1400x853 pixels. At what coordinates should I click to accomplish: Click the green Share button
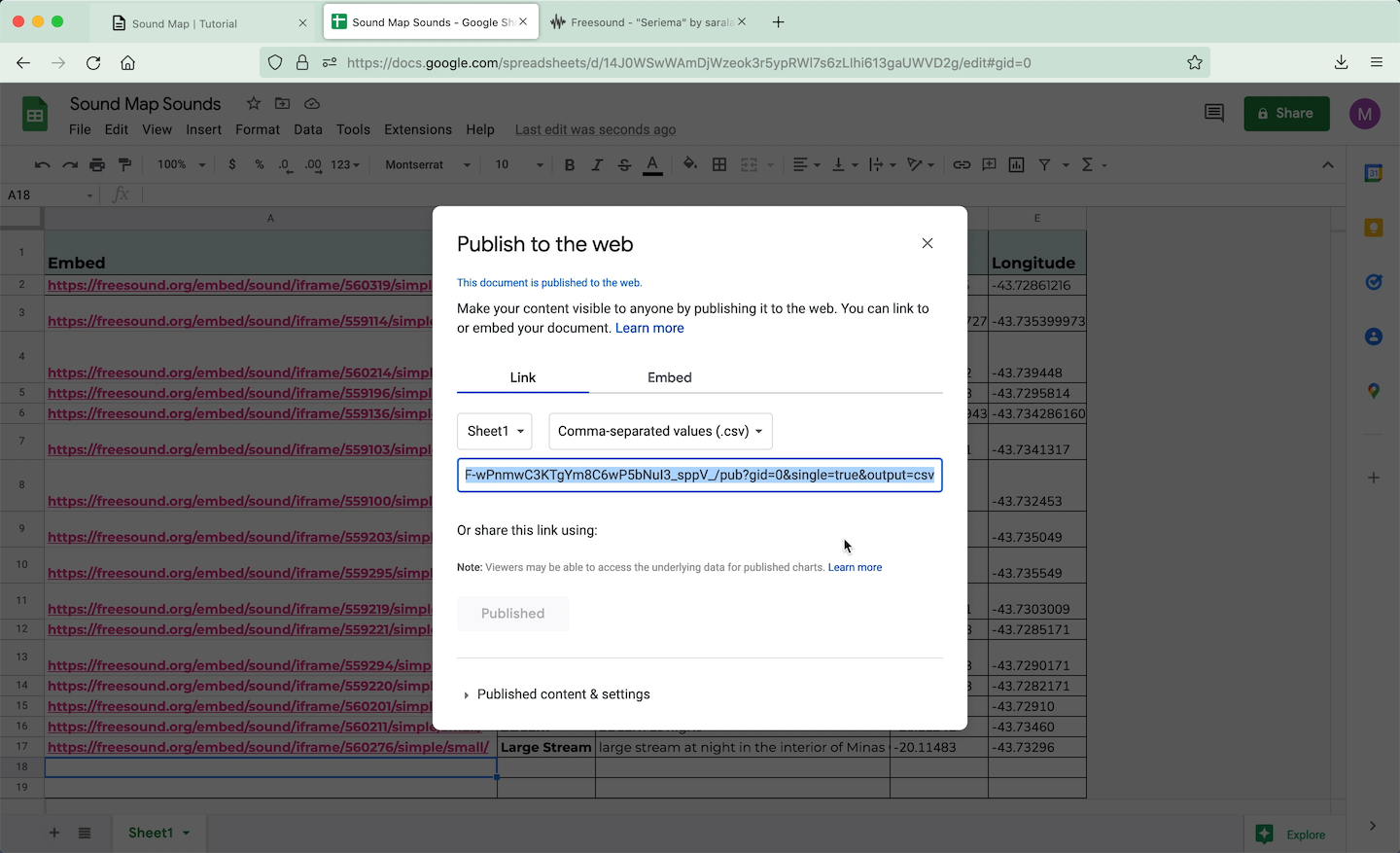point(1285,114)
